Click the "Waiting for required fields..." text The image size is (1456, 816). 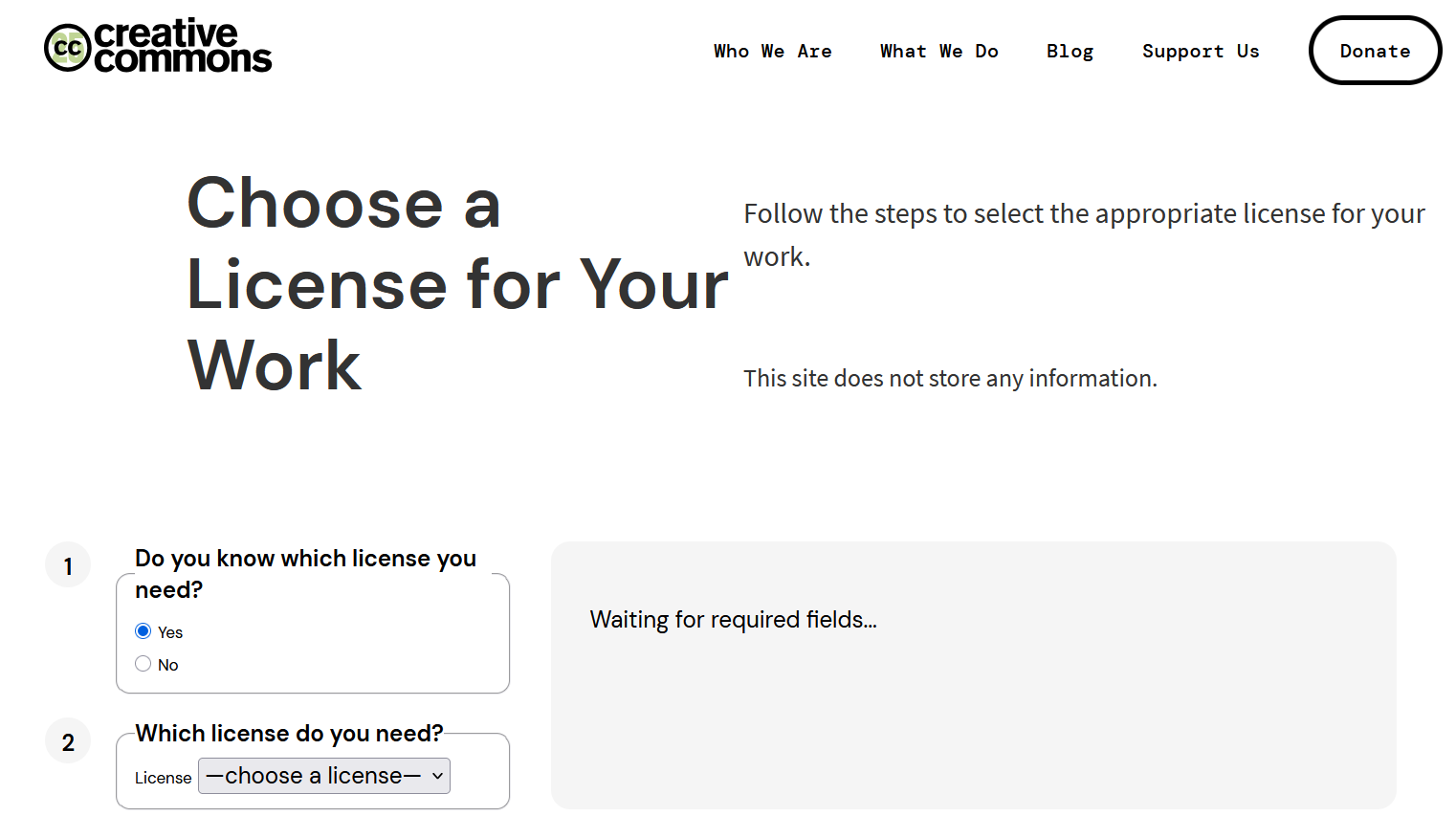coord(733,620)
